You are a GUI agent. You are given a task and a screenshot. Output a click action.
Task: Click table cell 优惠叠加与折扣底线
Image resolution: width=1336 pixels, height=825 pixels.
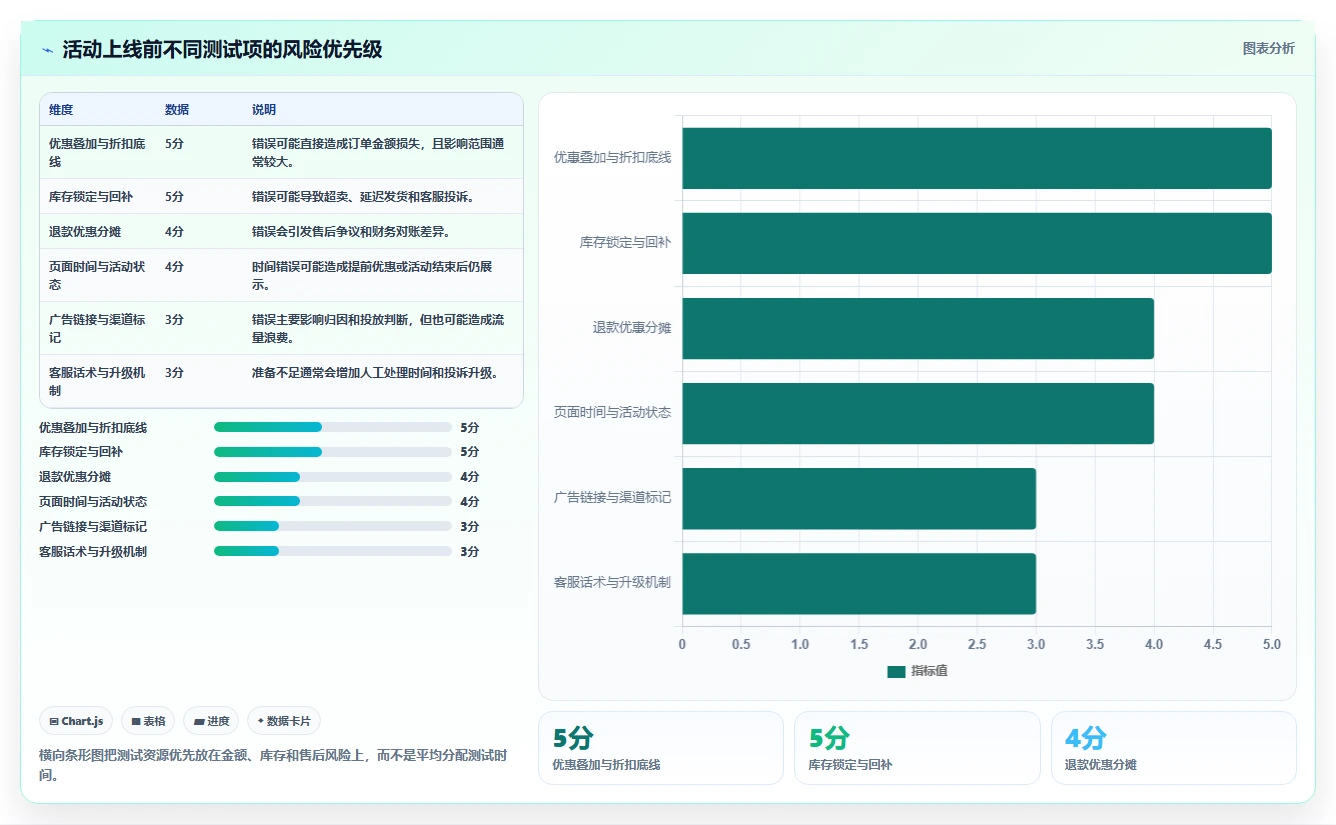[x=97, y=152]
